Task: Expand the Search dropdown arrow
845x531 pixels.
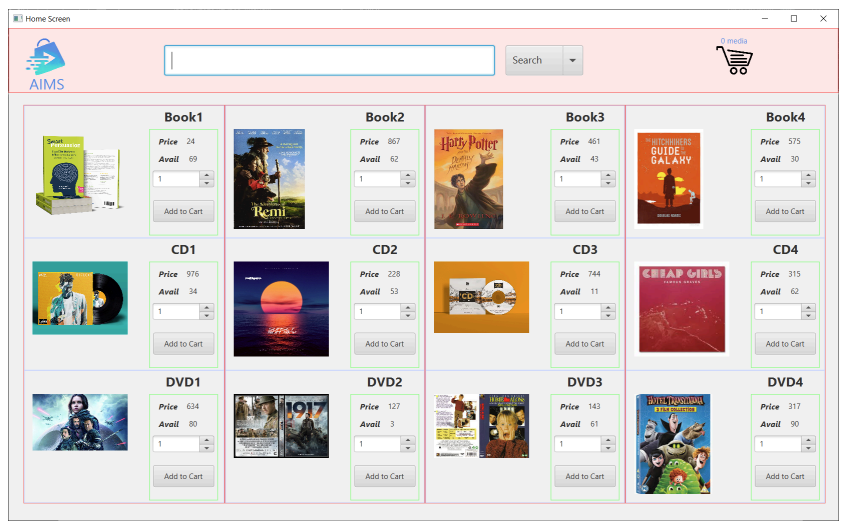Action: pos(573,60)
